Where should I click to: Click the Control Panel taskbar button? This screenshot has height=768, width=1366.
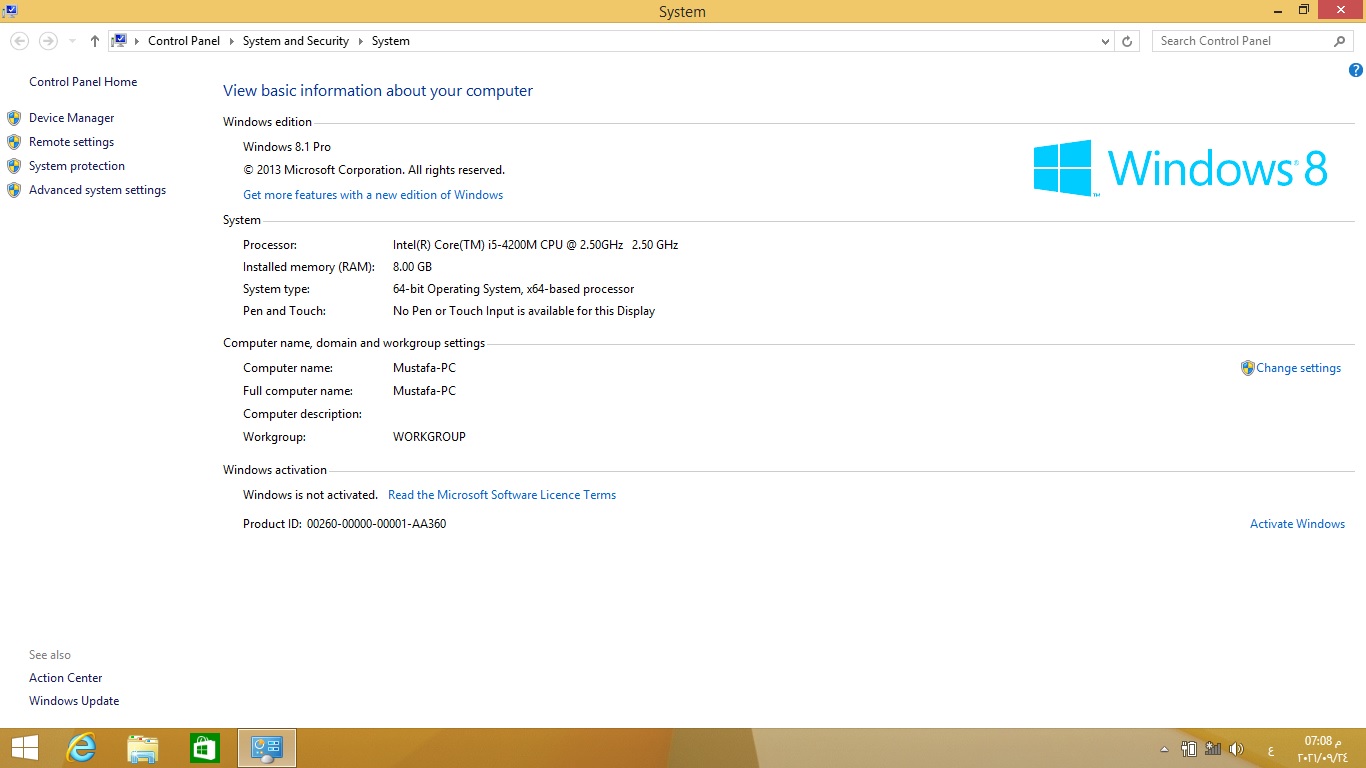(x=267, y=748)
